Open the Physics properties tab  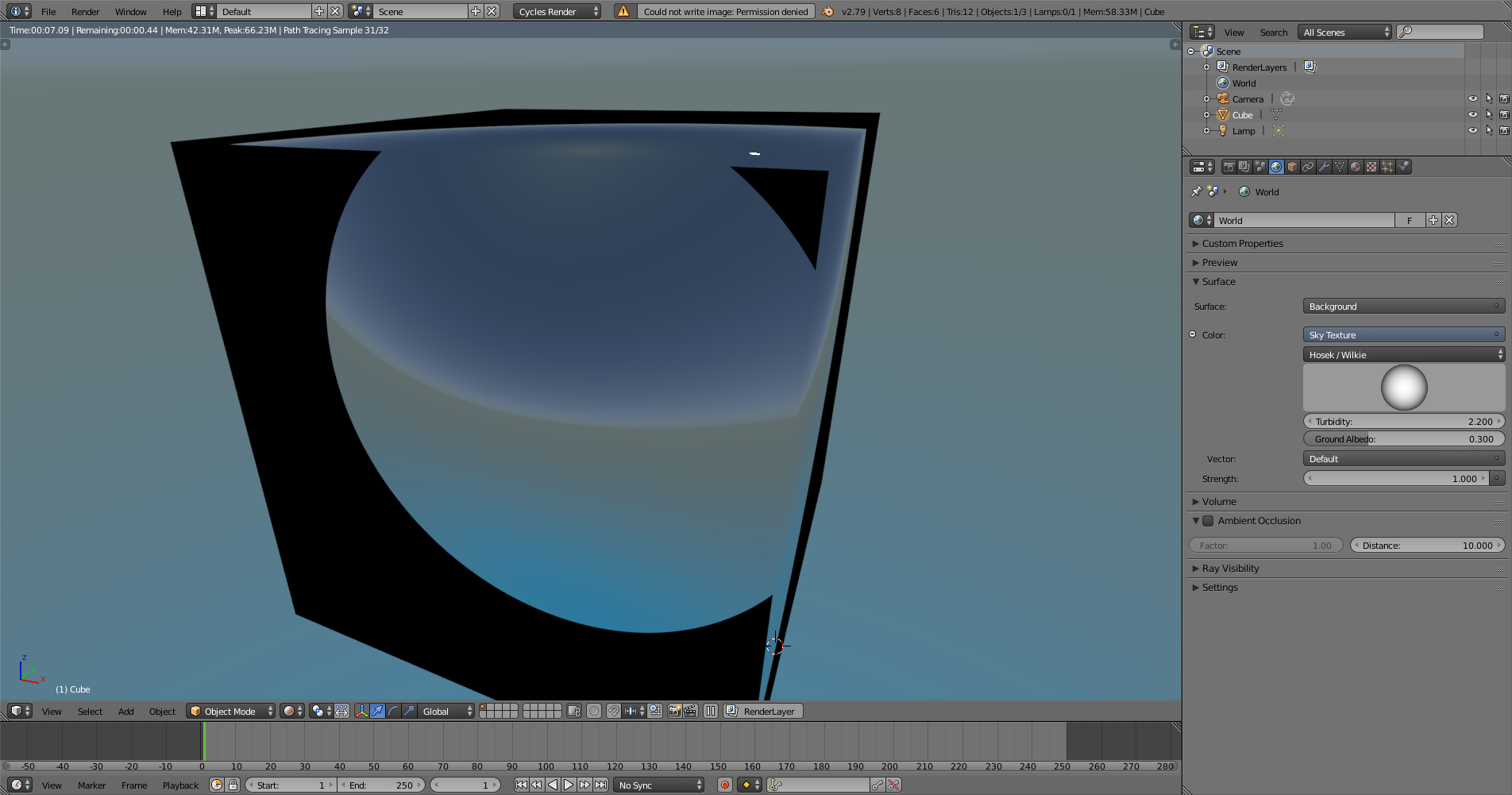[x=1403, y=167]
